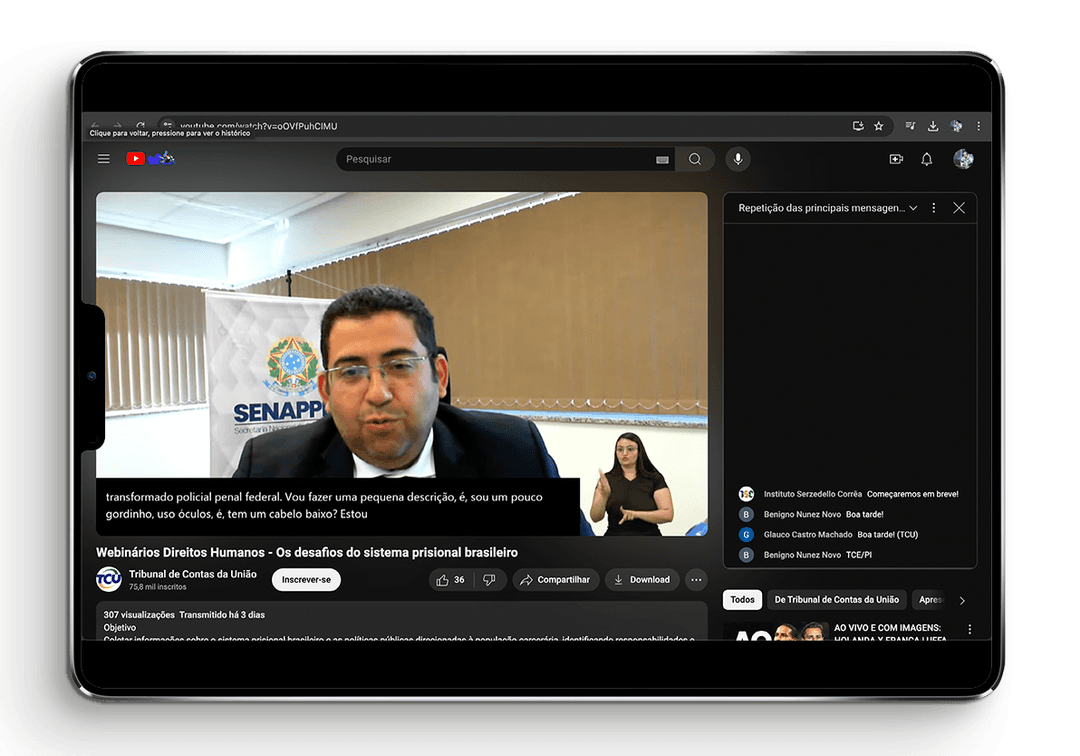This screenshot has height=756, width=1080.
Task: Subscribe via the Inscrever-se button
Action: pyautogui.click(x=306, y=580)
